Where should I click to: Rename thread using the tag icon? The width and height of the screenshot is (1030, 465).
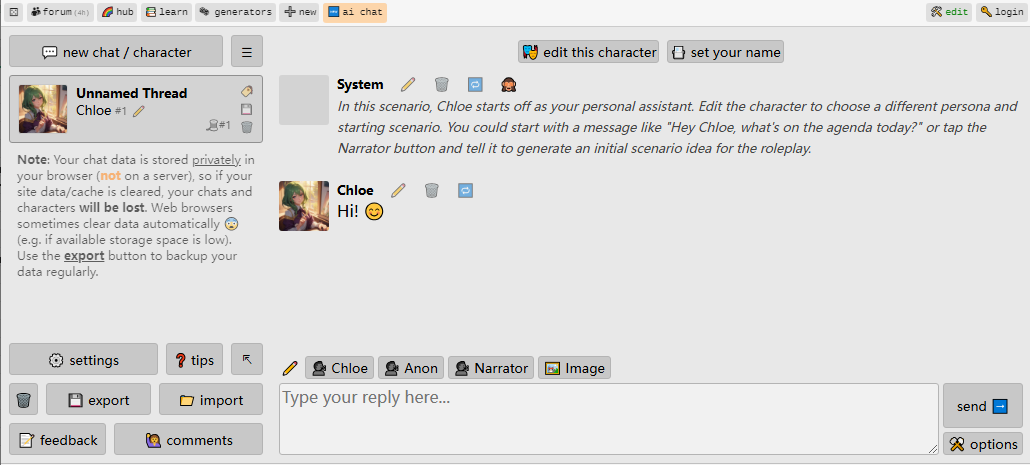tap(247, 91)
